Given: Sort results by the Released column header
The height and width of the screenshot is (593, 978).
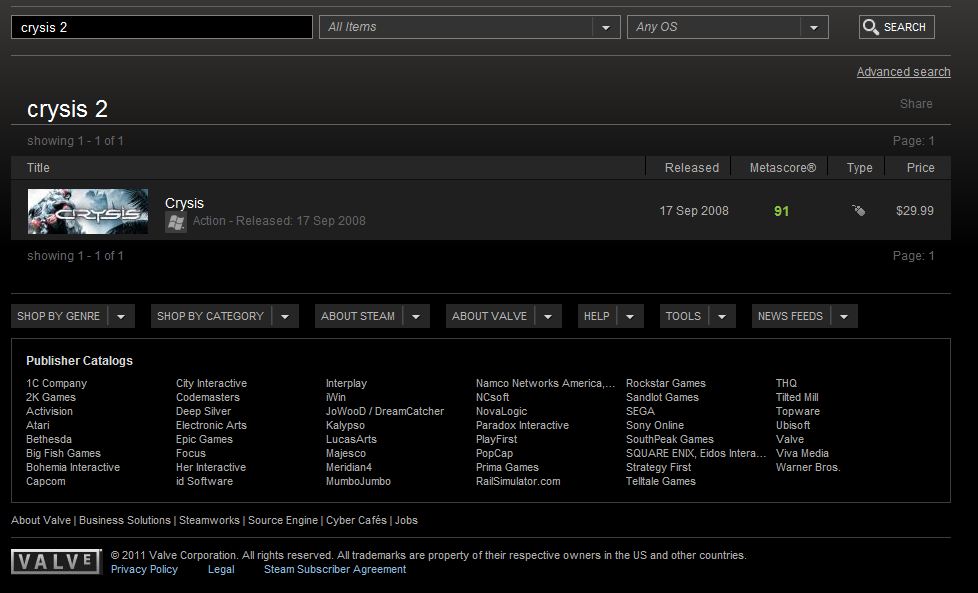Looking at the screenshot, I should [692, 168].
